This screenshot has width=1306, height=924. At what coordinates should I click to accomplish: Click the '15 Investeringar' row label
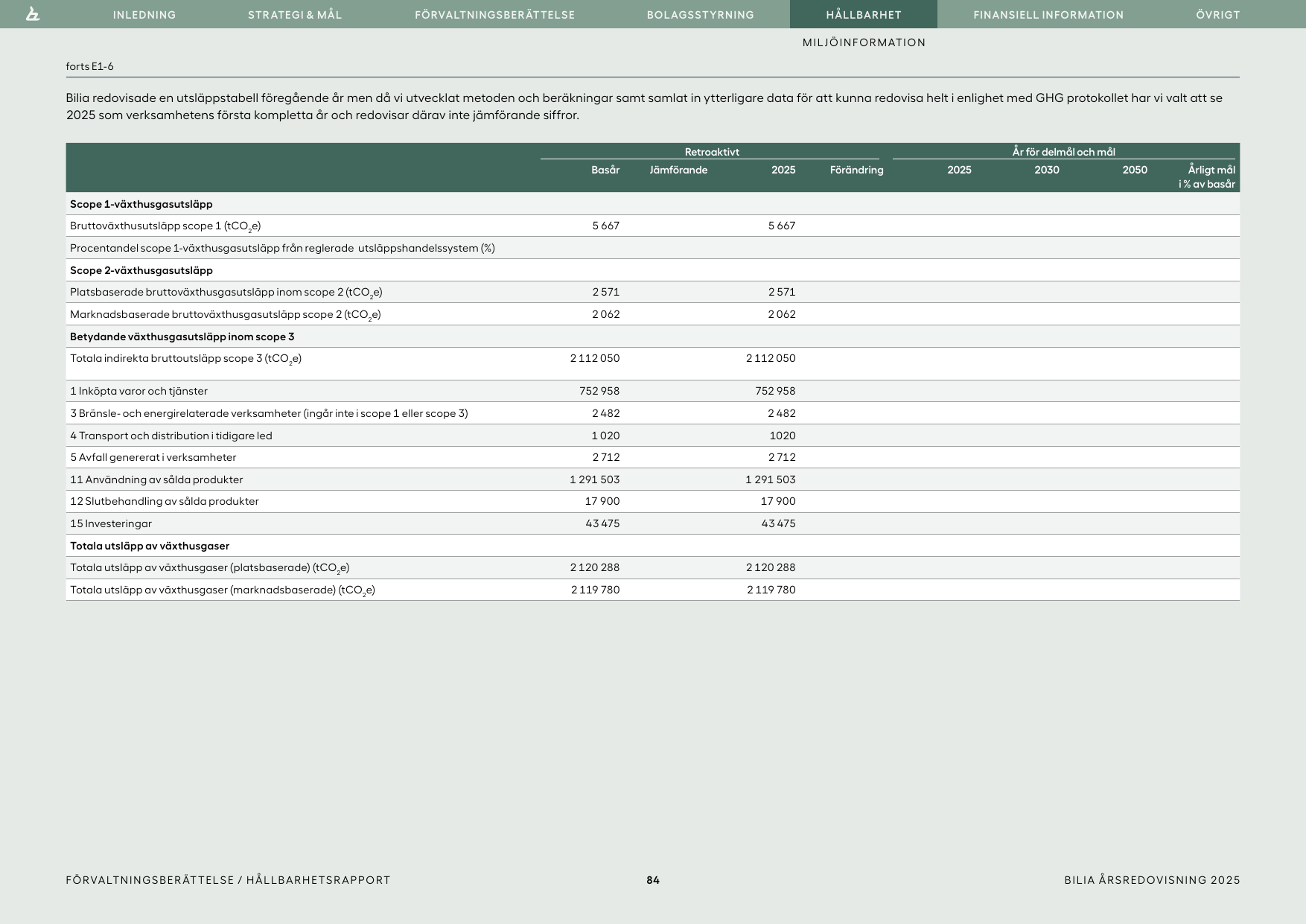(111, 523)
